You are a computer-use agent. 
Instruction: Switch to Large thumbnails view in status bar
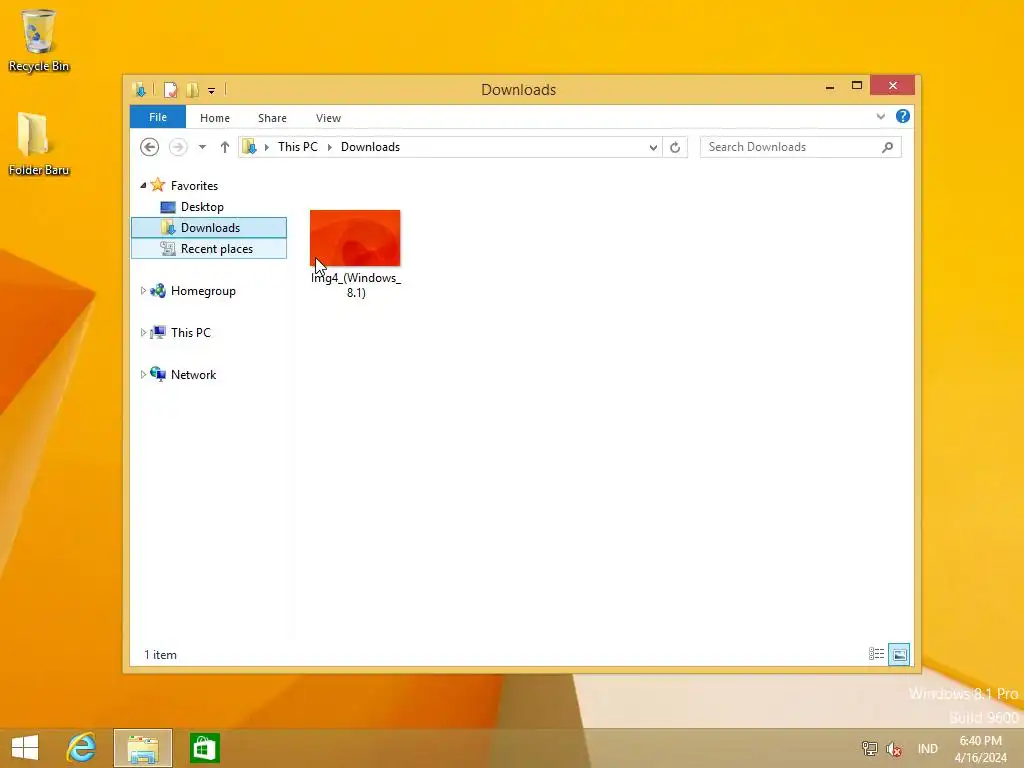pos(899,654)
